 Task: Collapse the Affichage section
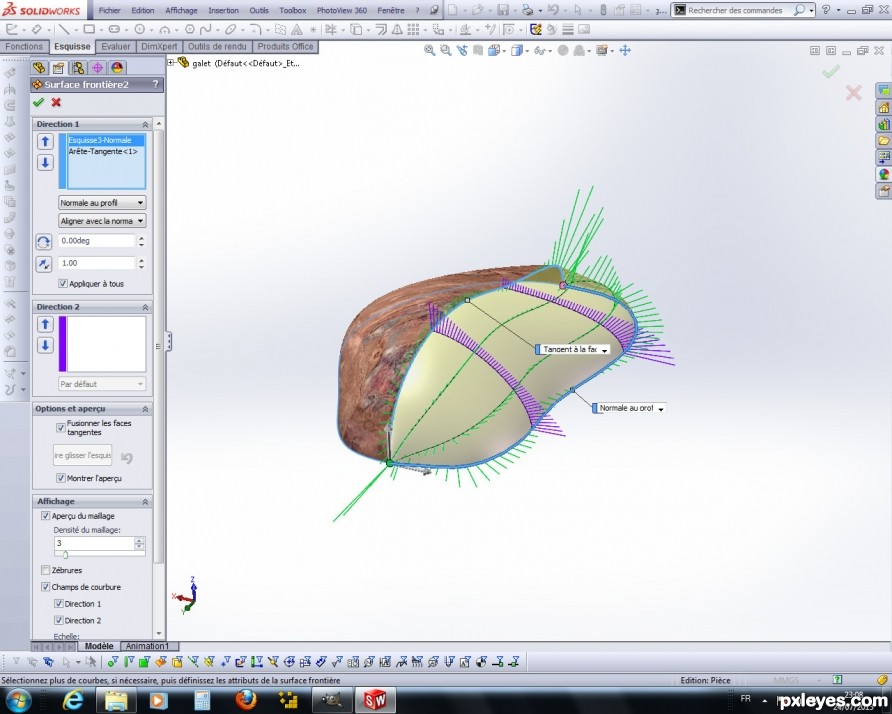click(x=145, y=502)
